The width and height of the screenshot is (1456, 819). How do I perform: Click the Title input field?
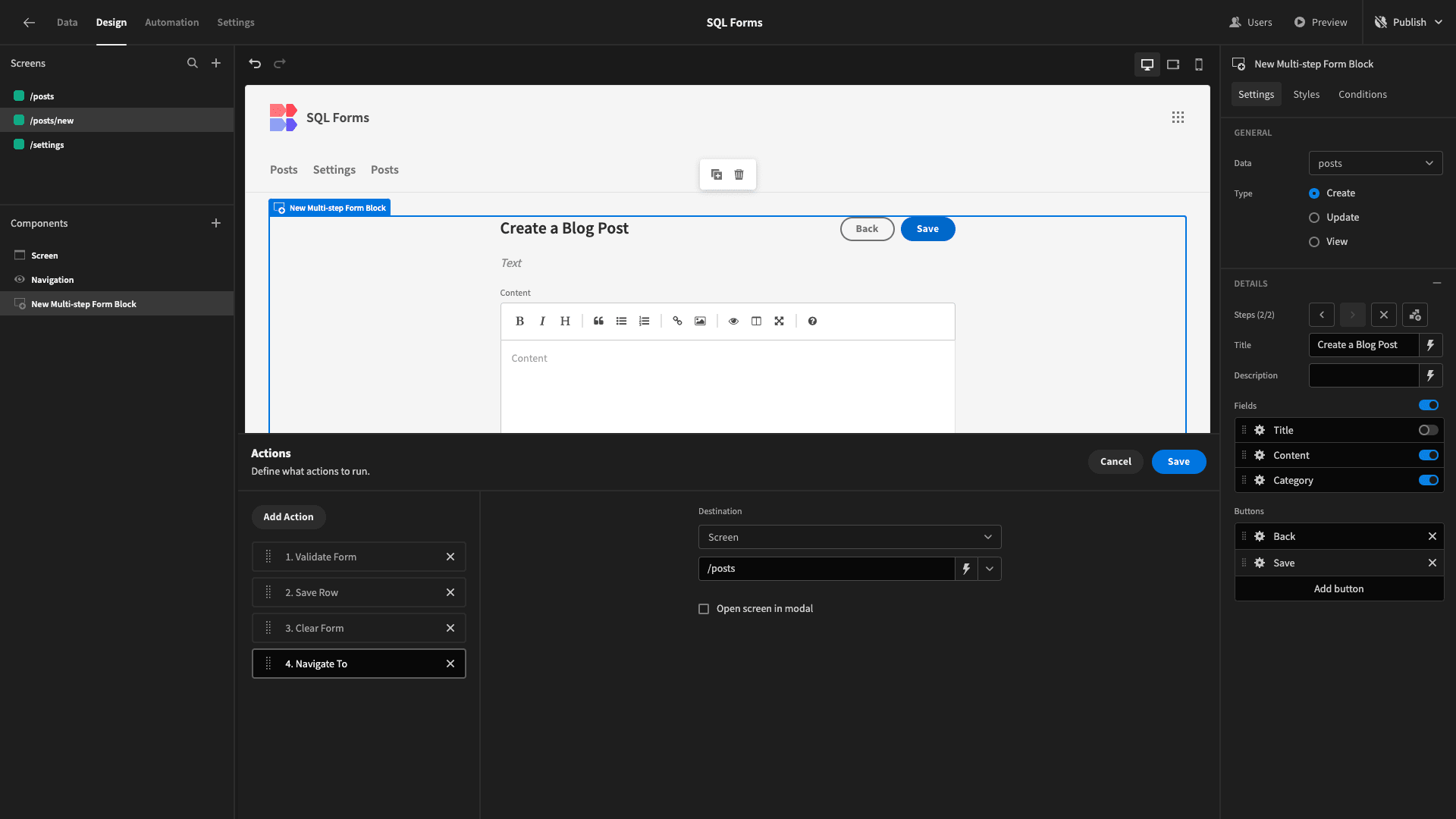pos(1363,345)
